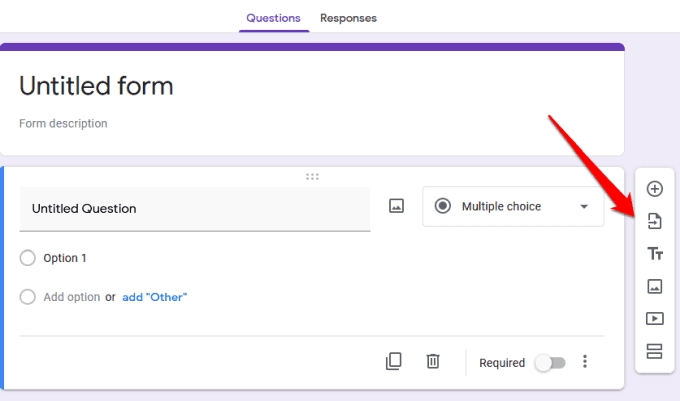Image resolution: width=680 pixels, height=401 pixels.
Task: Select the Questions tab
Action: coord(273,18)
